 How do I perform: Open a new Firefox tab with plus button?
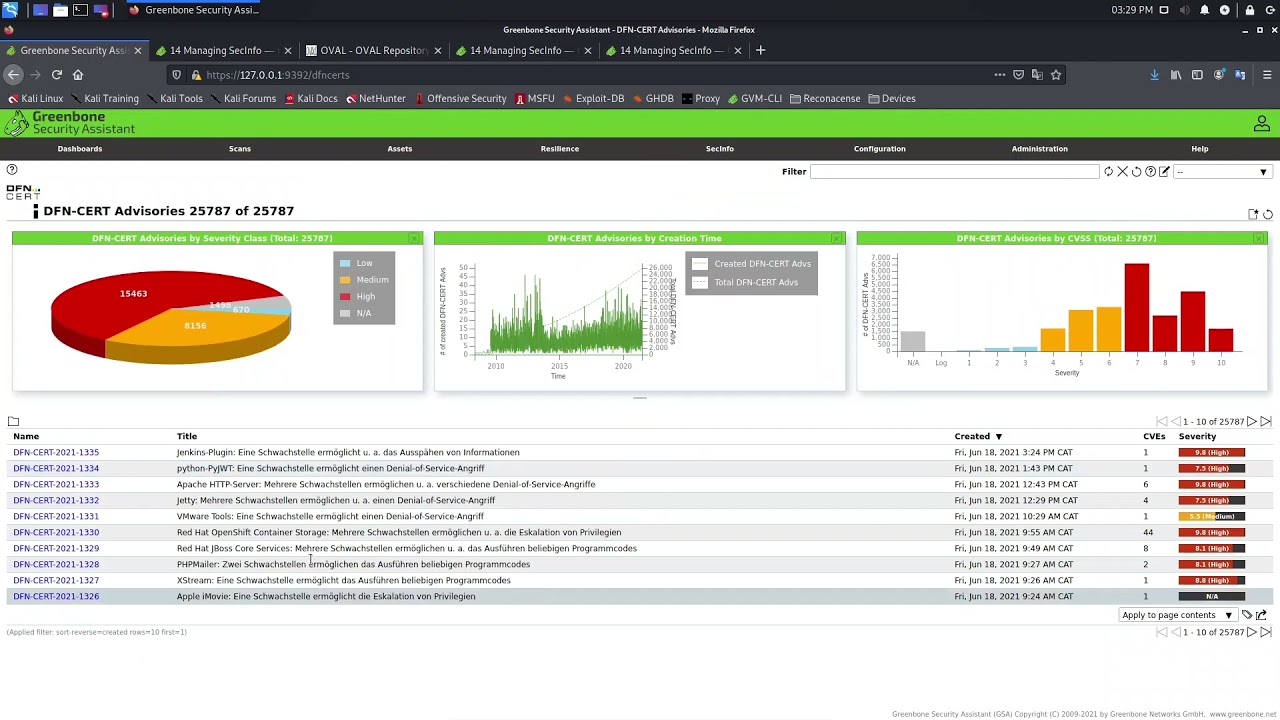(x=760, y=50)
